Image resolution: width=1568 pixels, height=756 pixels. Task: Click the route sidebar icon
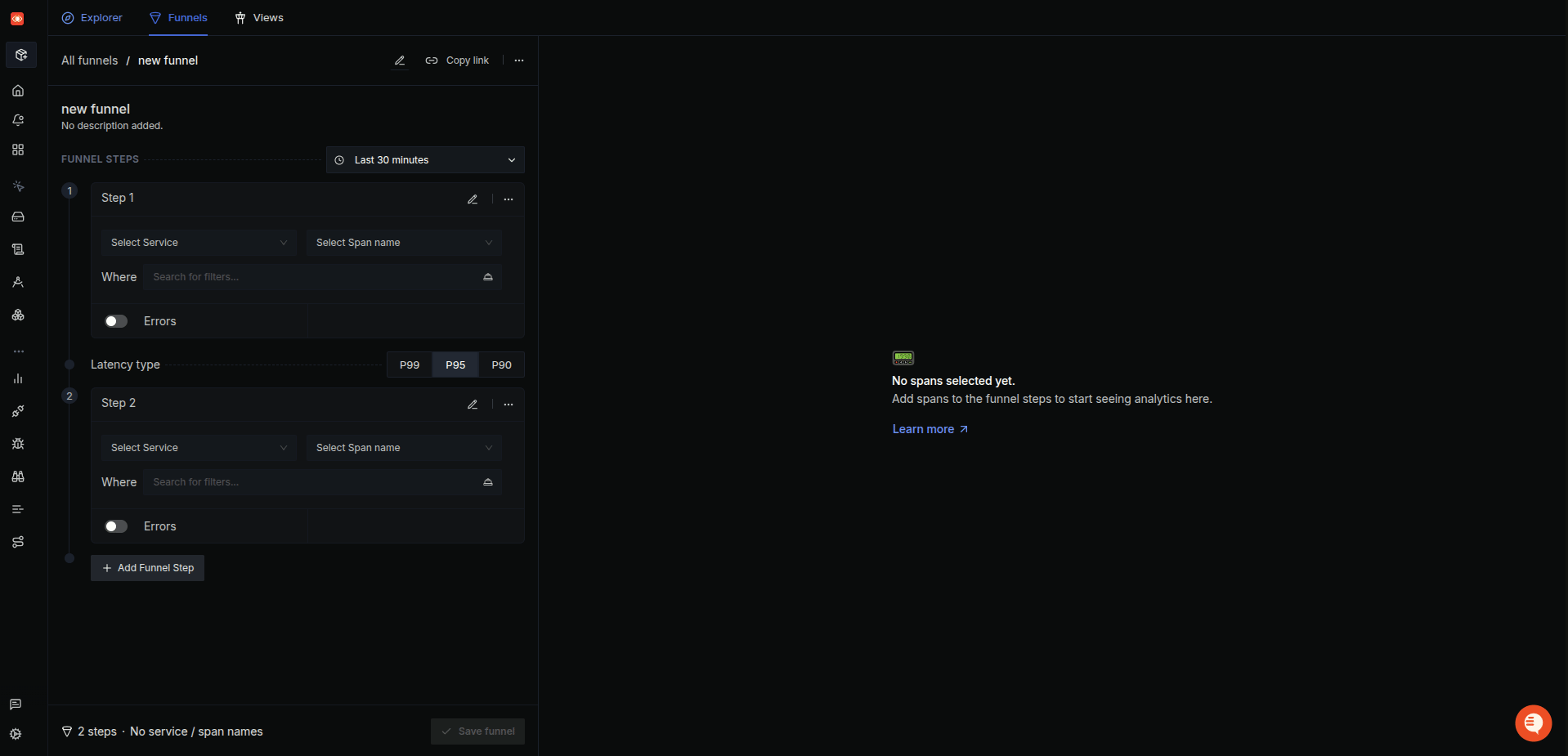point(18,542)
